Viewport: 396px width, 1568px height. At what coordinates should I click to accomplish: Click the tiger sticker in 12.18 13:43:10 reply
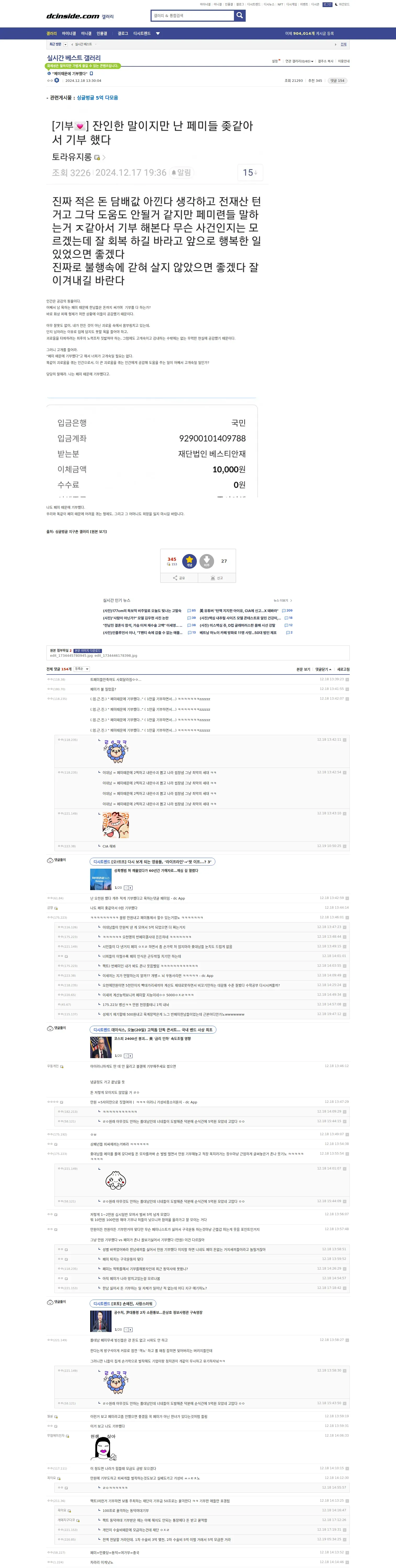point(116,825)
